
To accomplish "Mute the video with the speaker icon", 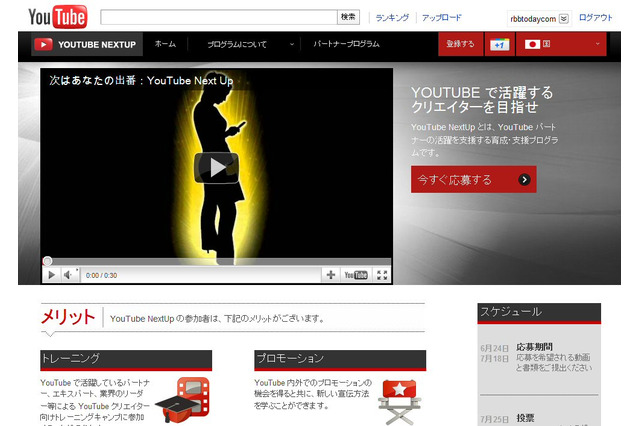I will click(x=69, y=275).
